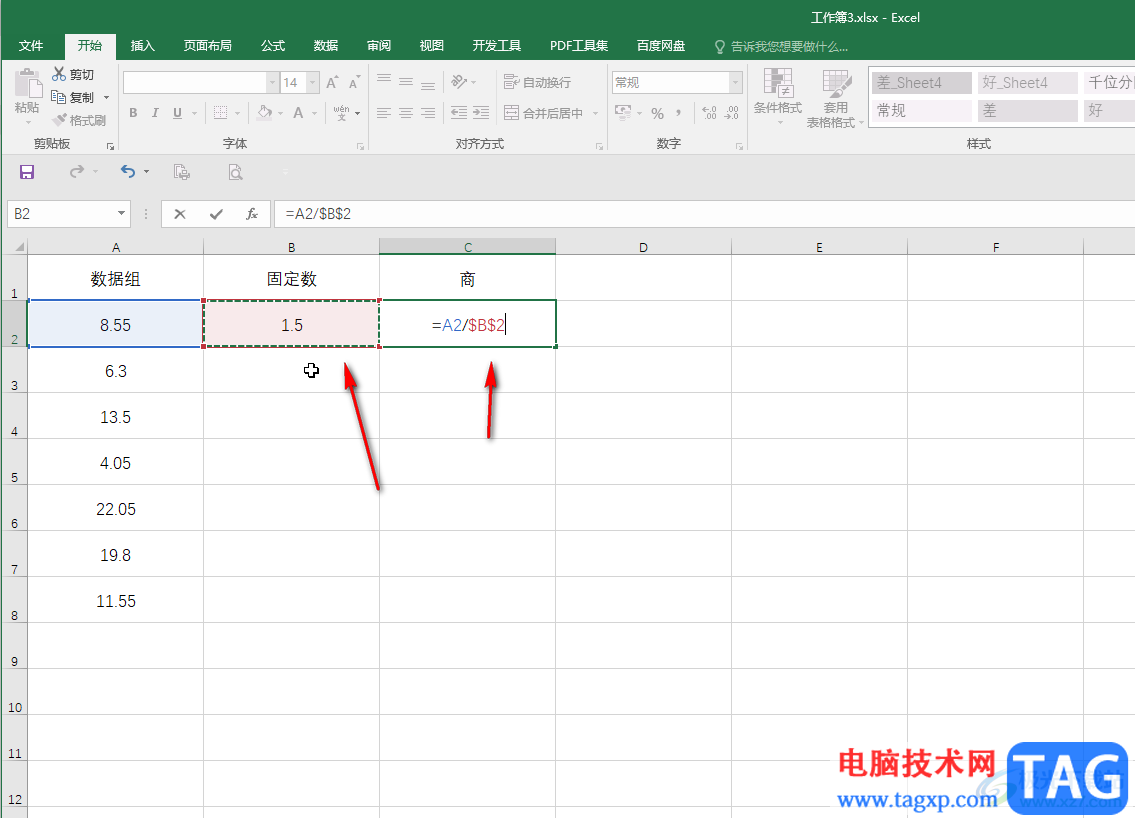Click the fx Insert Function icon
This screenshot has height=818, width=1135.
pyautogui.click(x=252, y=214)
